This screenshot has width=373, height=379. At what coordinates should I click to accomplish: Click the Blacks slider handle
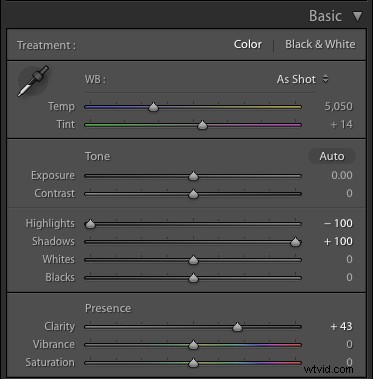pyautogui.click(x=193, y=278)
